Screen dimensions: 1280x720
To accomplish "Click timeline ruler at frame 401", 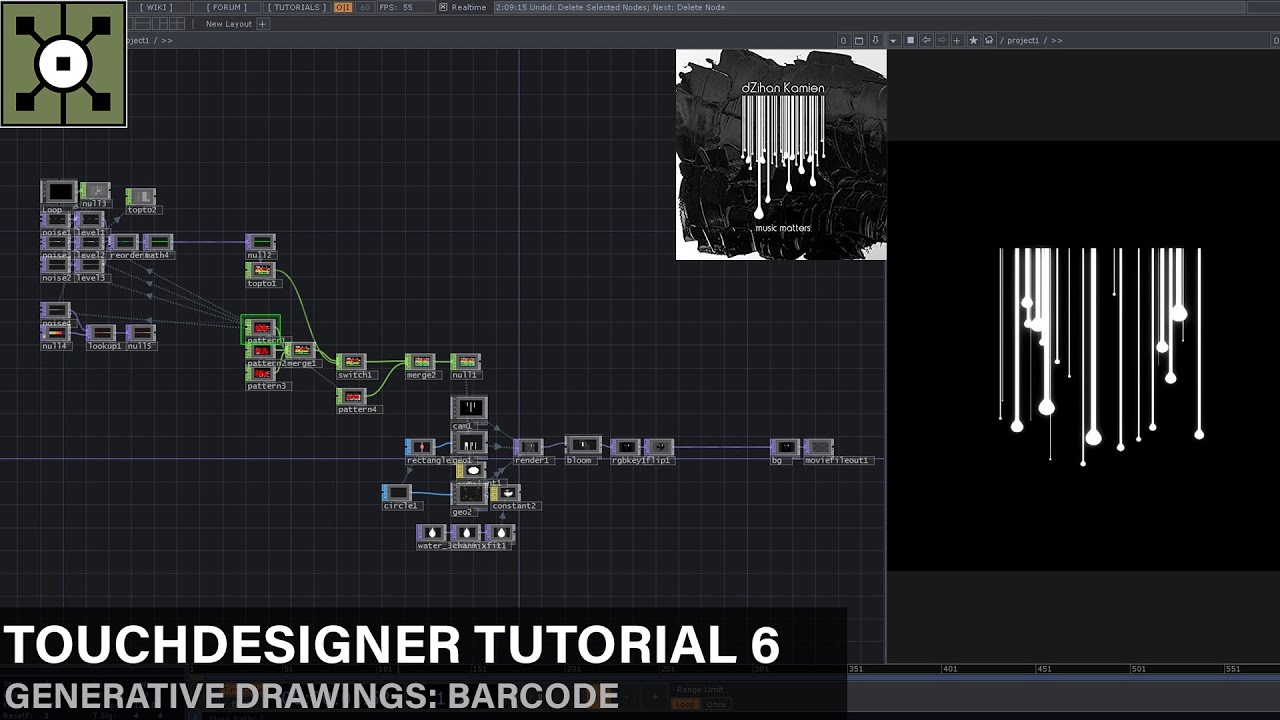I will tap(949, 668).
